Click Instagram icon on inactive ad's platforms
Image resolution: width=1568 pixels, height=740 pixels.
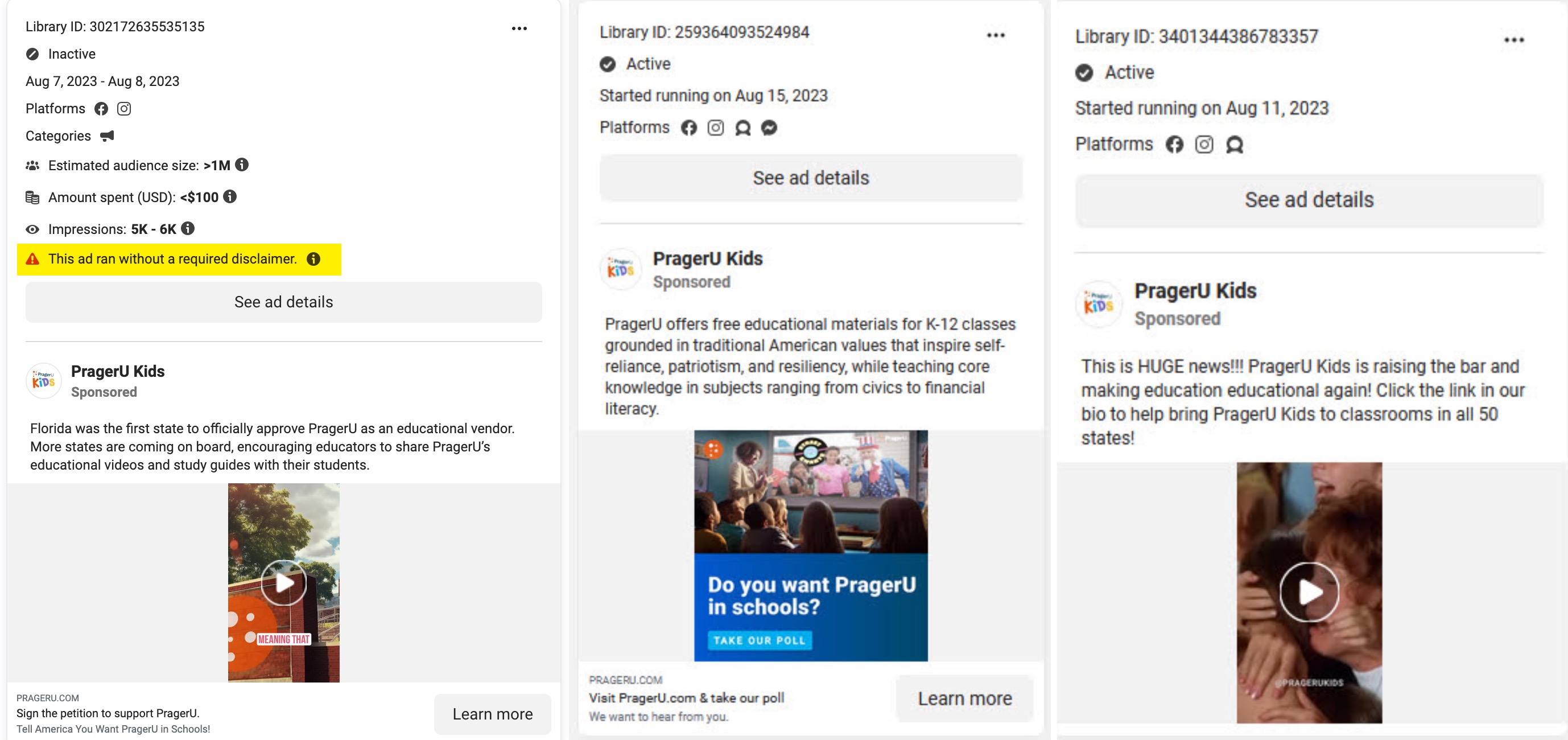point(123,108)
